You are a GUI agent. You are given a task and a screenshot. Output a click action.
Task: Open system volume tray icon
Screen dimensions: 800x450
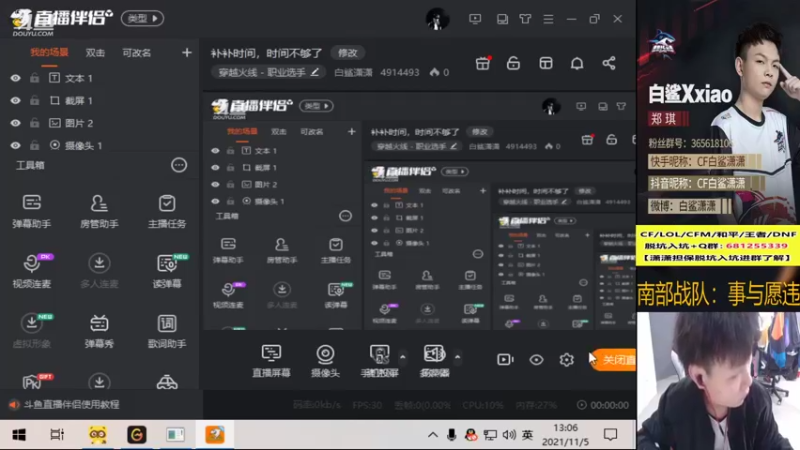[509, 435]
